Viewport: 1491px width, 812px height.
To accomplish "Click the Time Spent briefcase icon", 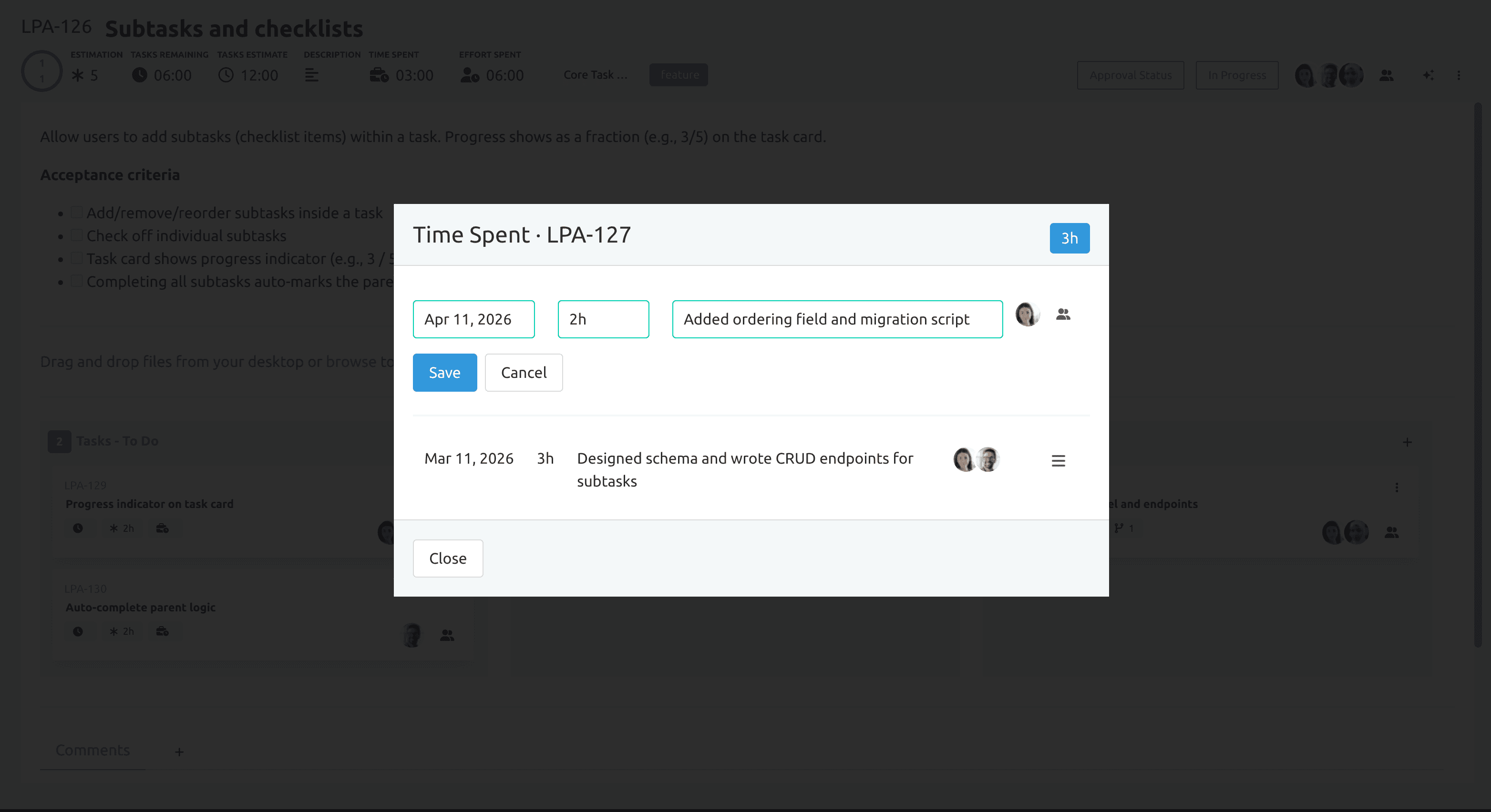I will (x=379, y=75).
